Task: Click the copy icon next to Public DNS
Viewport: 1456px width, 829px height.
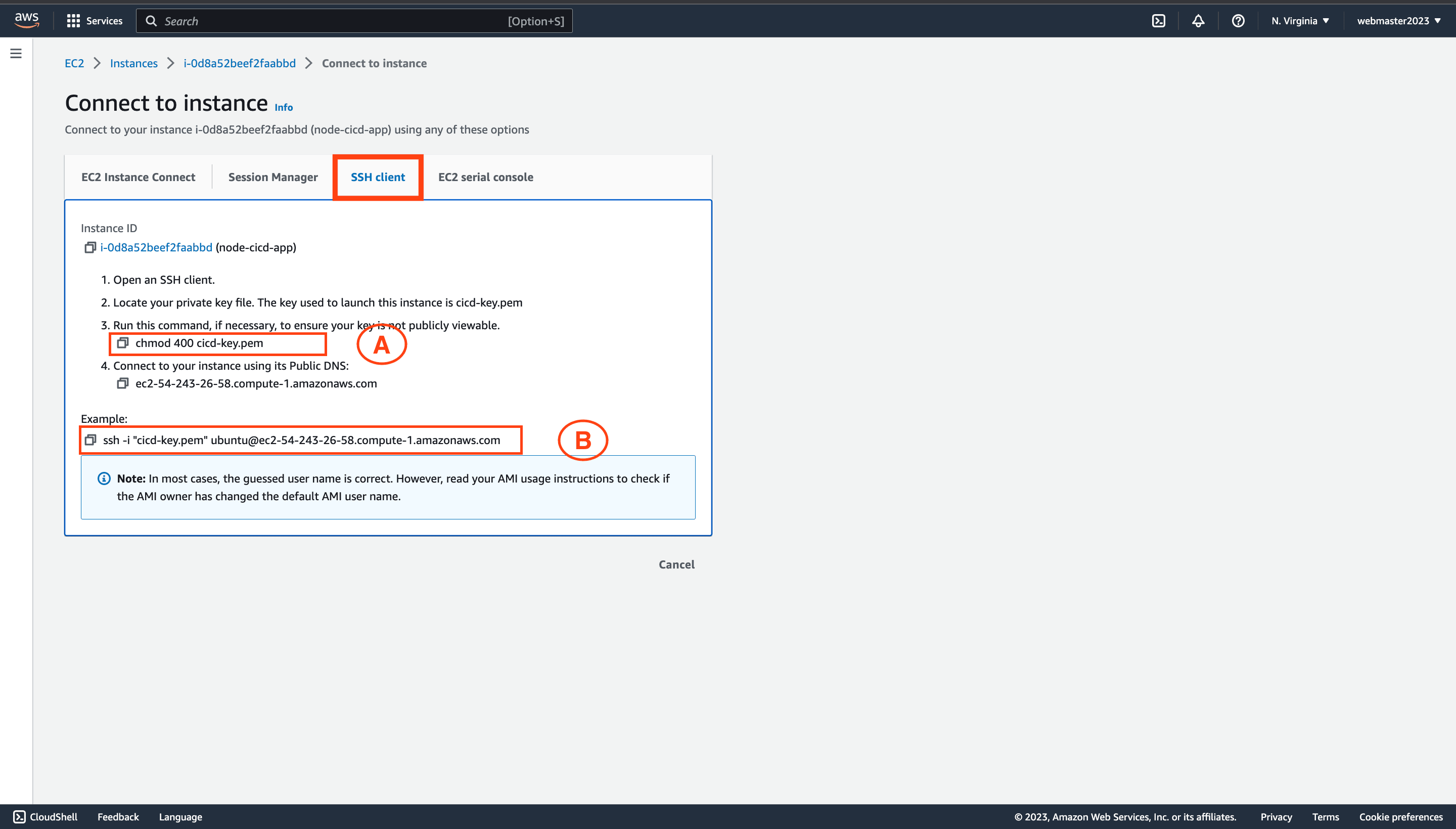Action: pyautogui.click(x=120, y=383)
